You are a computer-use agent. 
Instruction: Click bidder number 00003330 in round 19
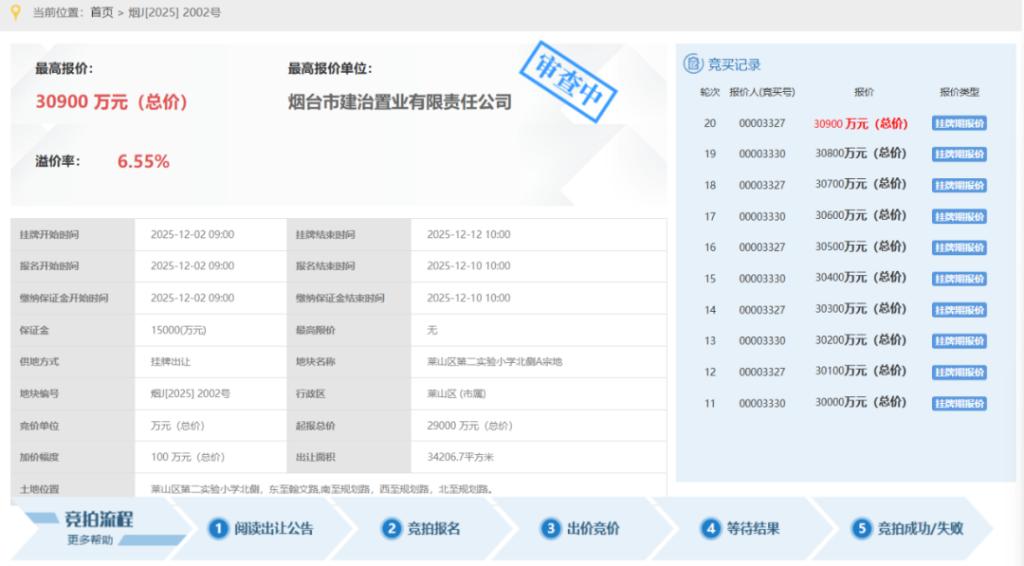762,154
